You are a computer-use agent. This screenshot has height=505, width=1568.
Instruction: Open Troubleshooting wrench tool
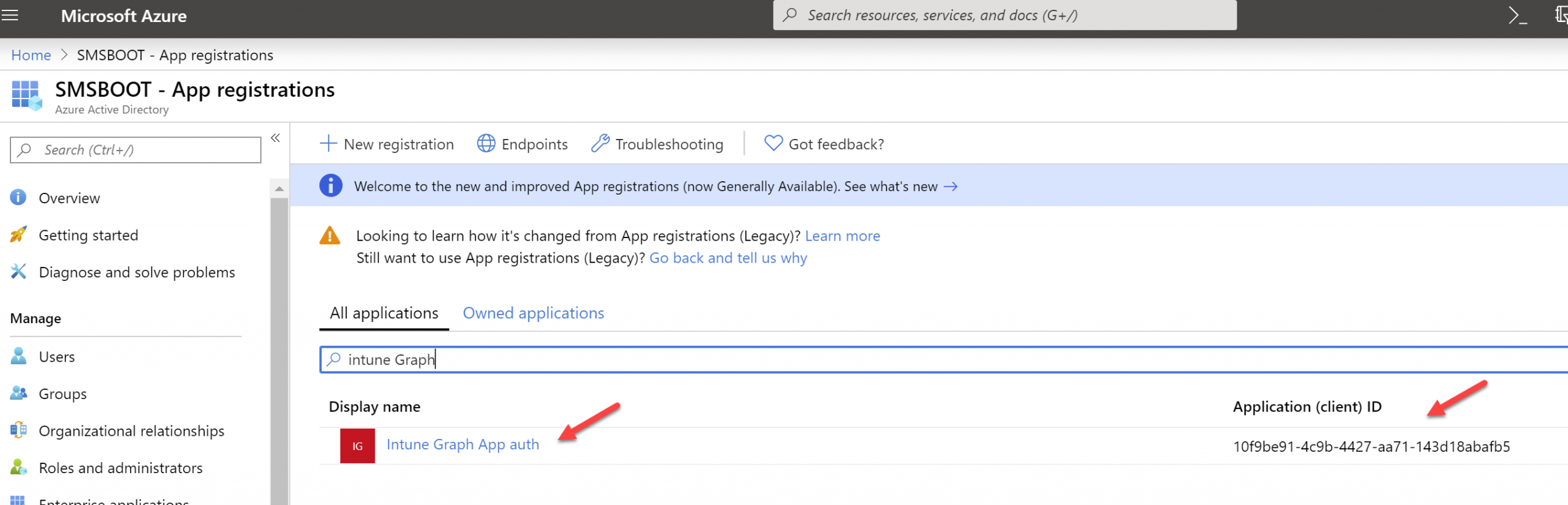point(600,144)
